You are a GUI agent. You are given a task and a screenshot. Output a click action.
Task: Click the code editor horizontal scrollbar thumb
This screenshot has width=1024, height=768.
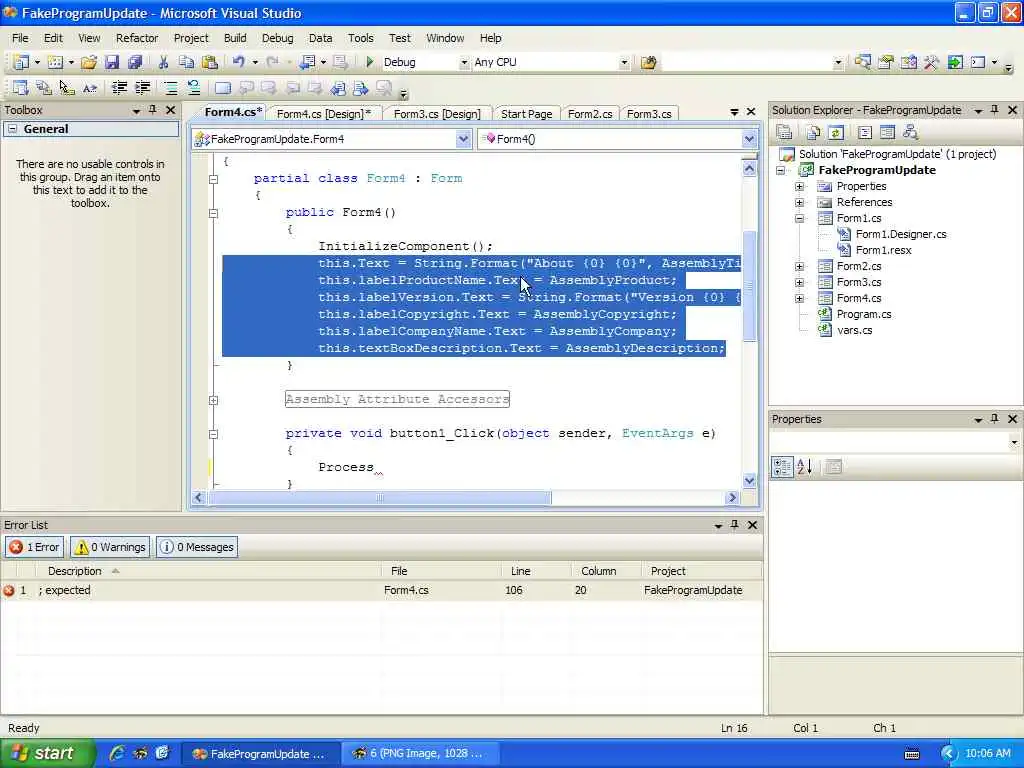[379, 498]
